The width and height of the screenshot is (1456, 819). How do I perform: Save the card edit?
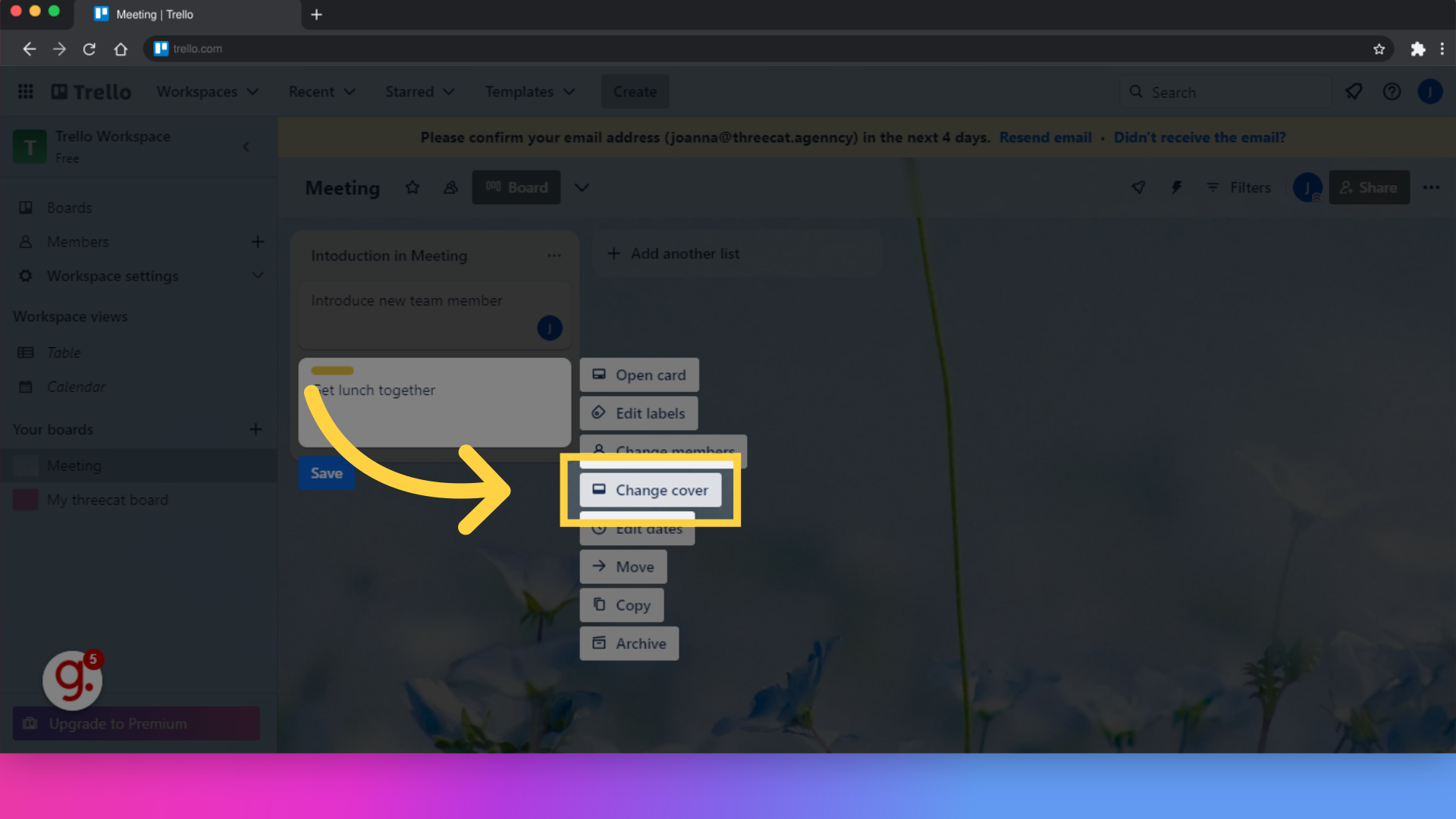point(326,473)
